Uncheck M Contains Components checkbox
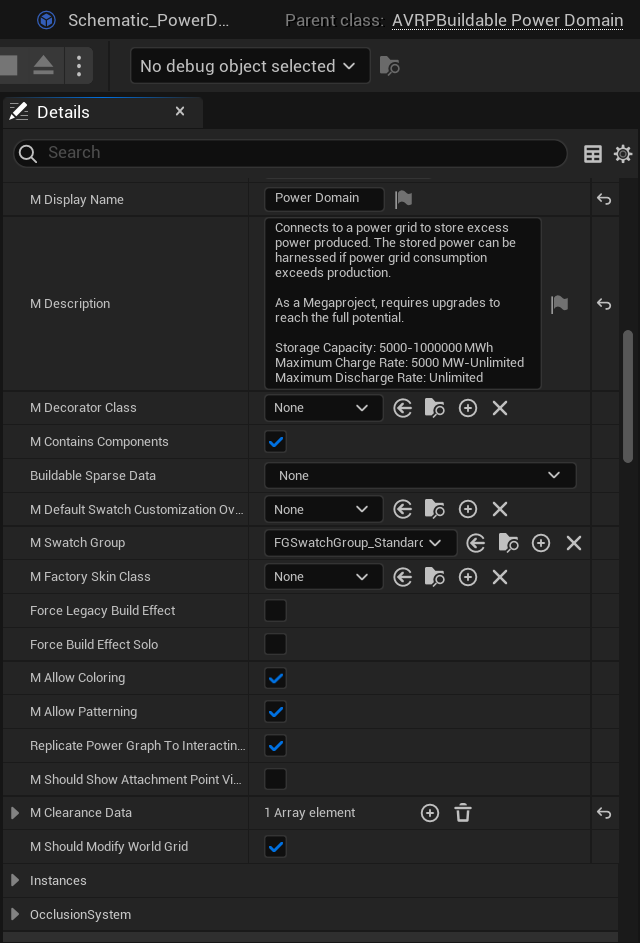The width and height of the screenshot is (640, 943). [275, 442]
